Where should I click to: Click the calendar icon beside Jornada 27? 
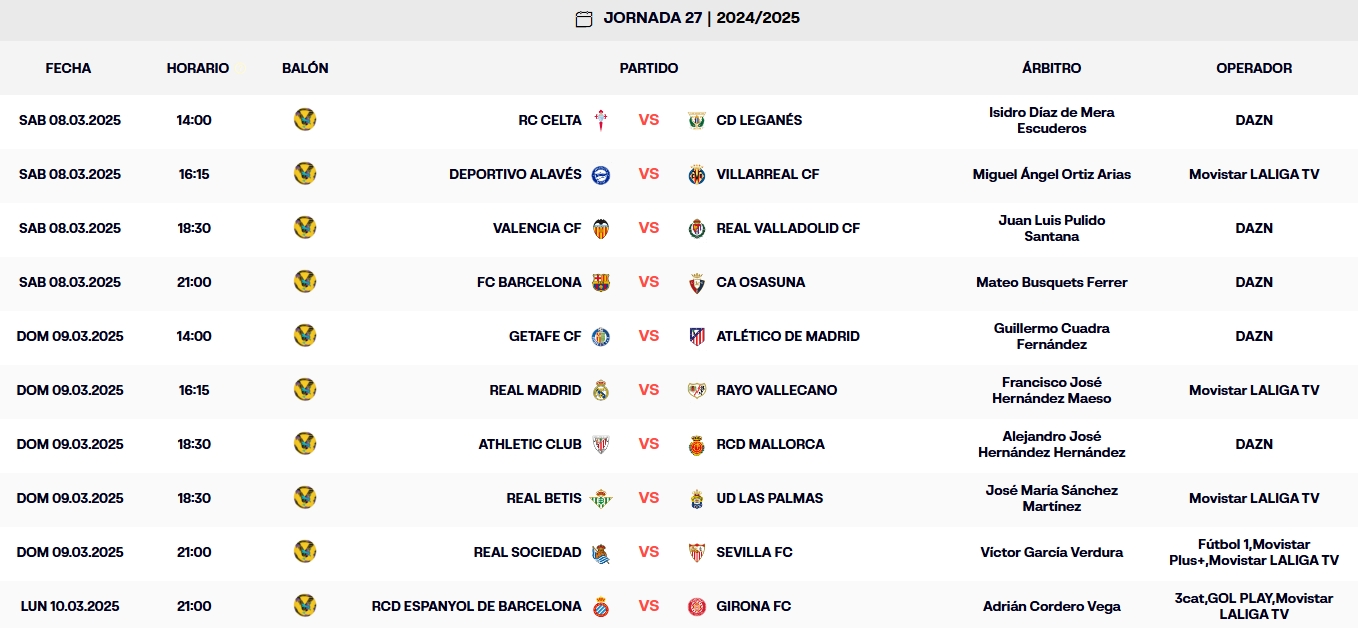[584, 17]
